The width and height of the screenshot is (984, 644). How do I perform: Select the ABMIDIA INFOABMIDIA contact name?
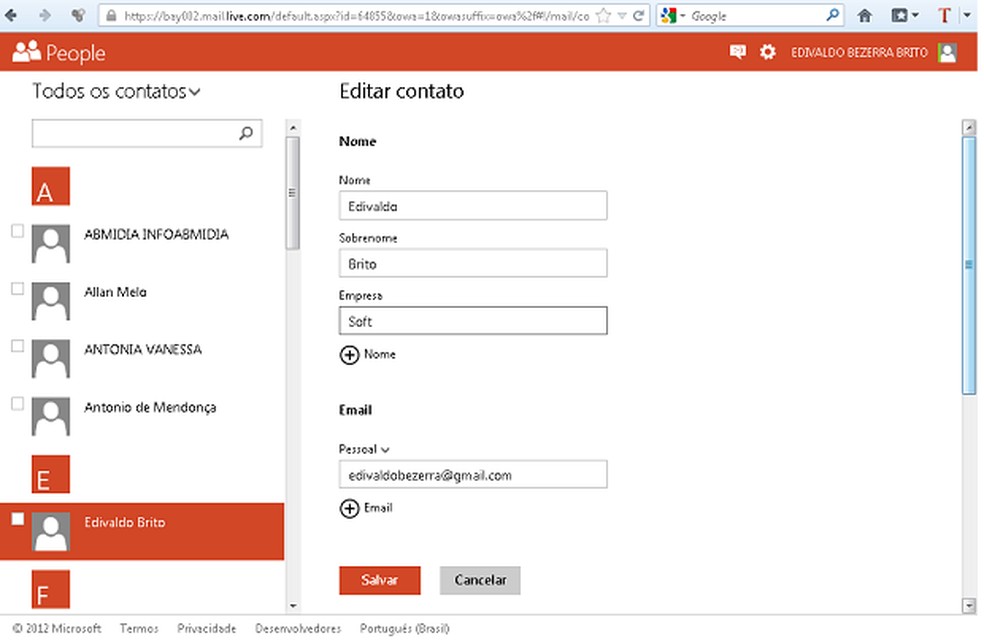(156, 234)
